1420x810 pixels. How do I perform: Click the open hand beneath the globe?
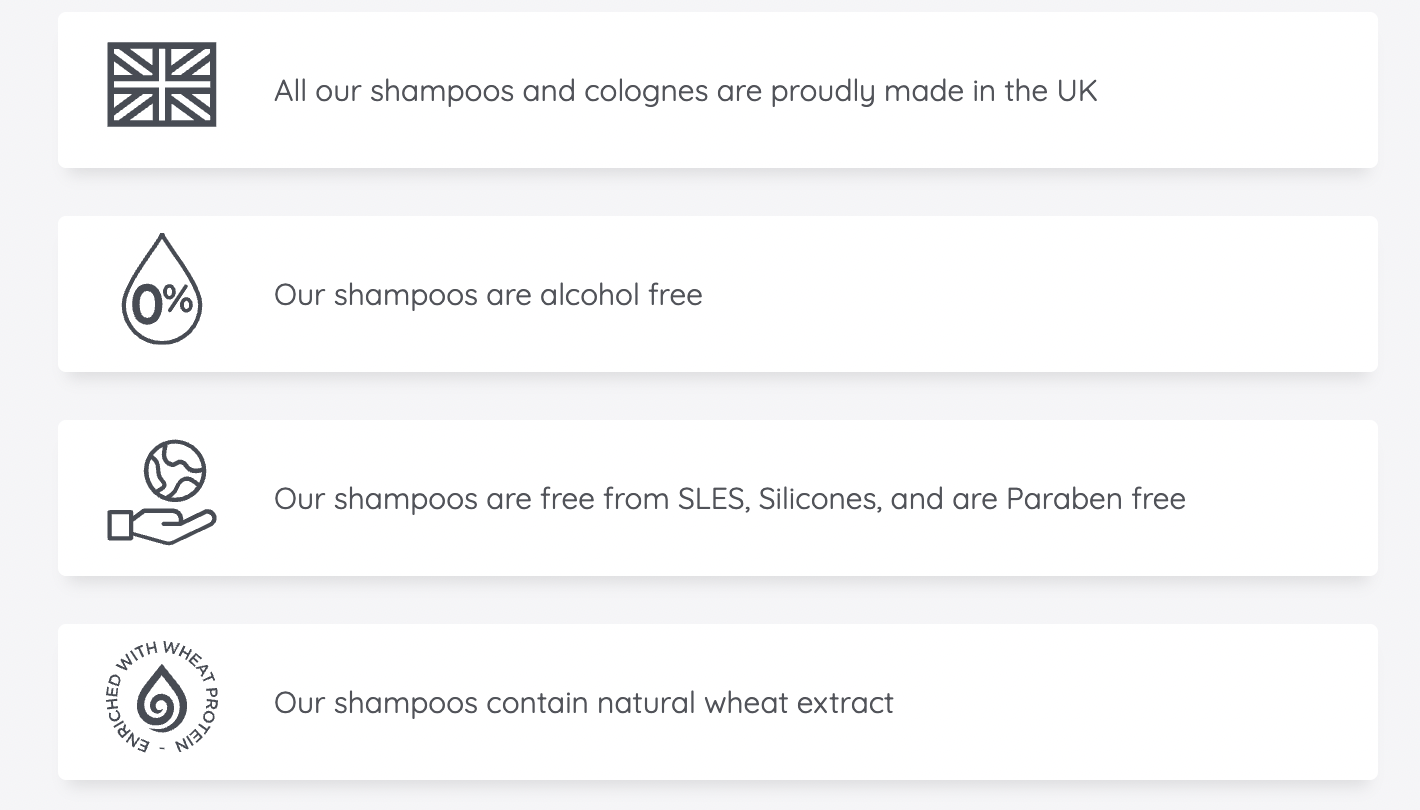161,526
